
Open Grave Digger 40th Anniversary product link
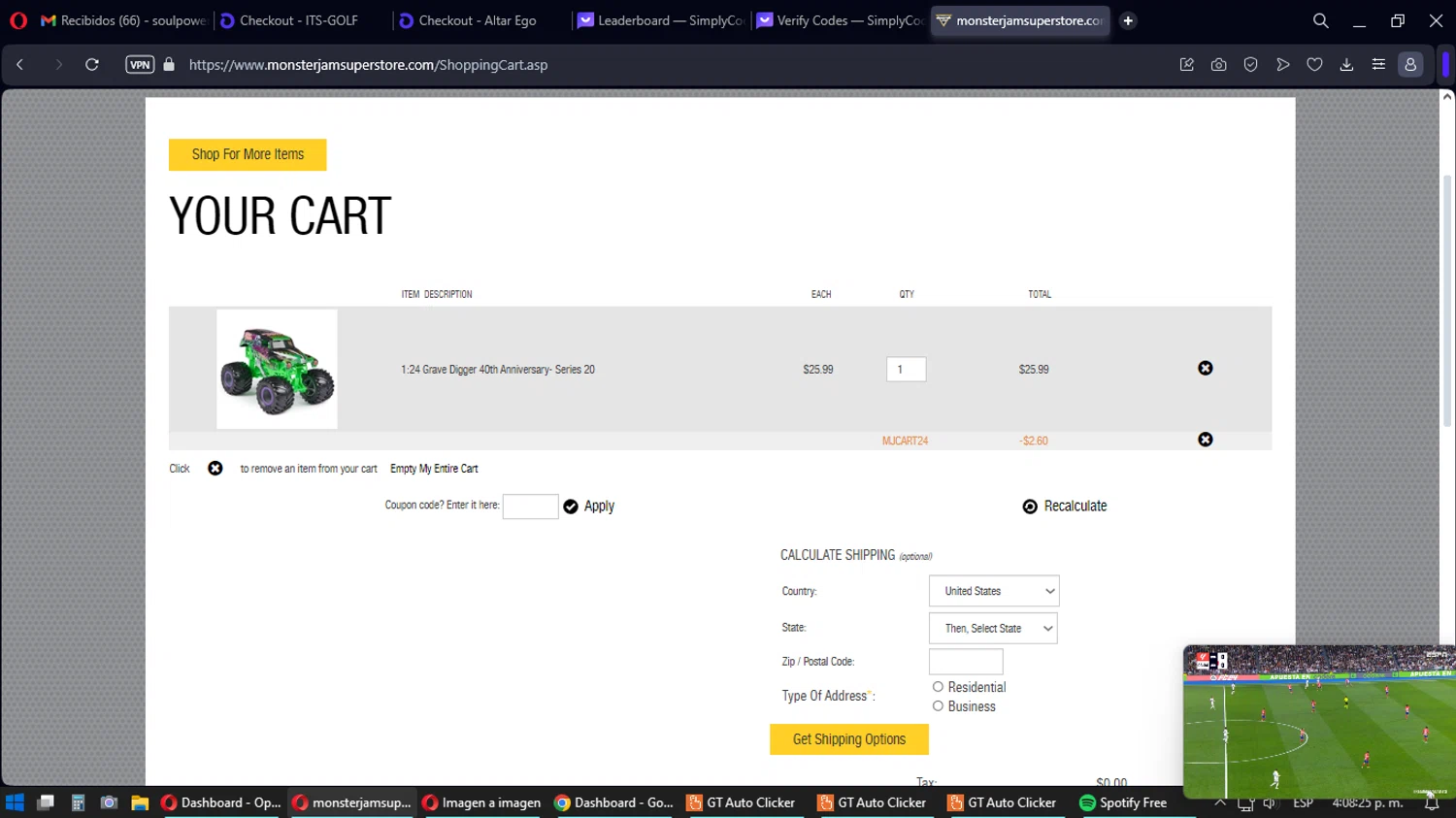(498, 370)
